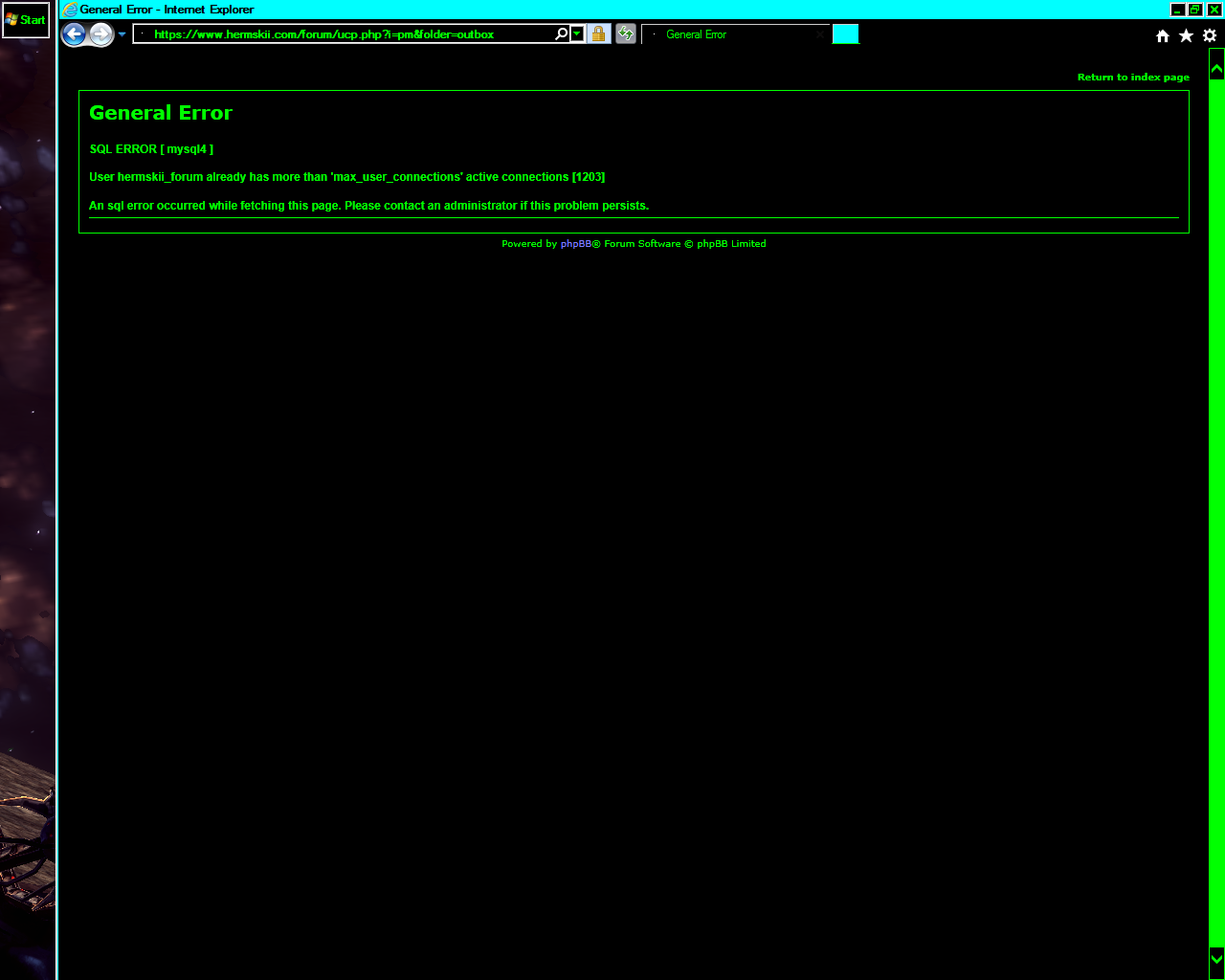Click the Compatibility View icon
The width and height of the screenshot is (1225, 980).
(x=625, y=33)
